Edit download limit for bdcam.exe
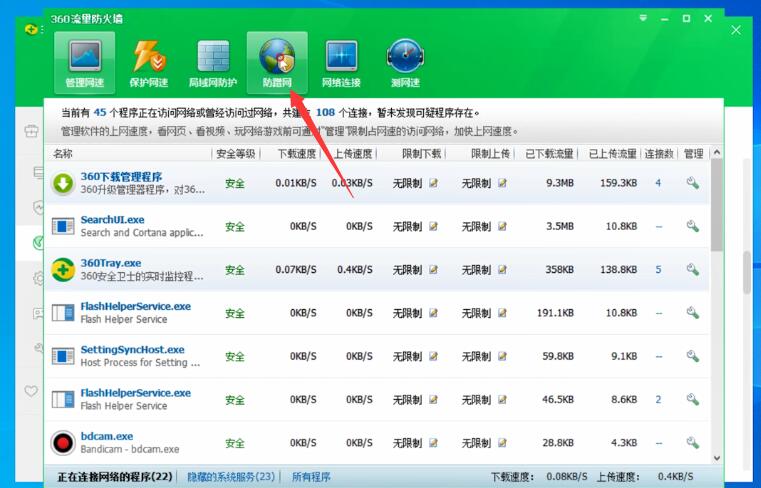Image resolution: width=761 pixels, height=488 pixels. pos(433,443)
